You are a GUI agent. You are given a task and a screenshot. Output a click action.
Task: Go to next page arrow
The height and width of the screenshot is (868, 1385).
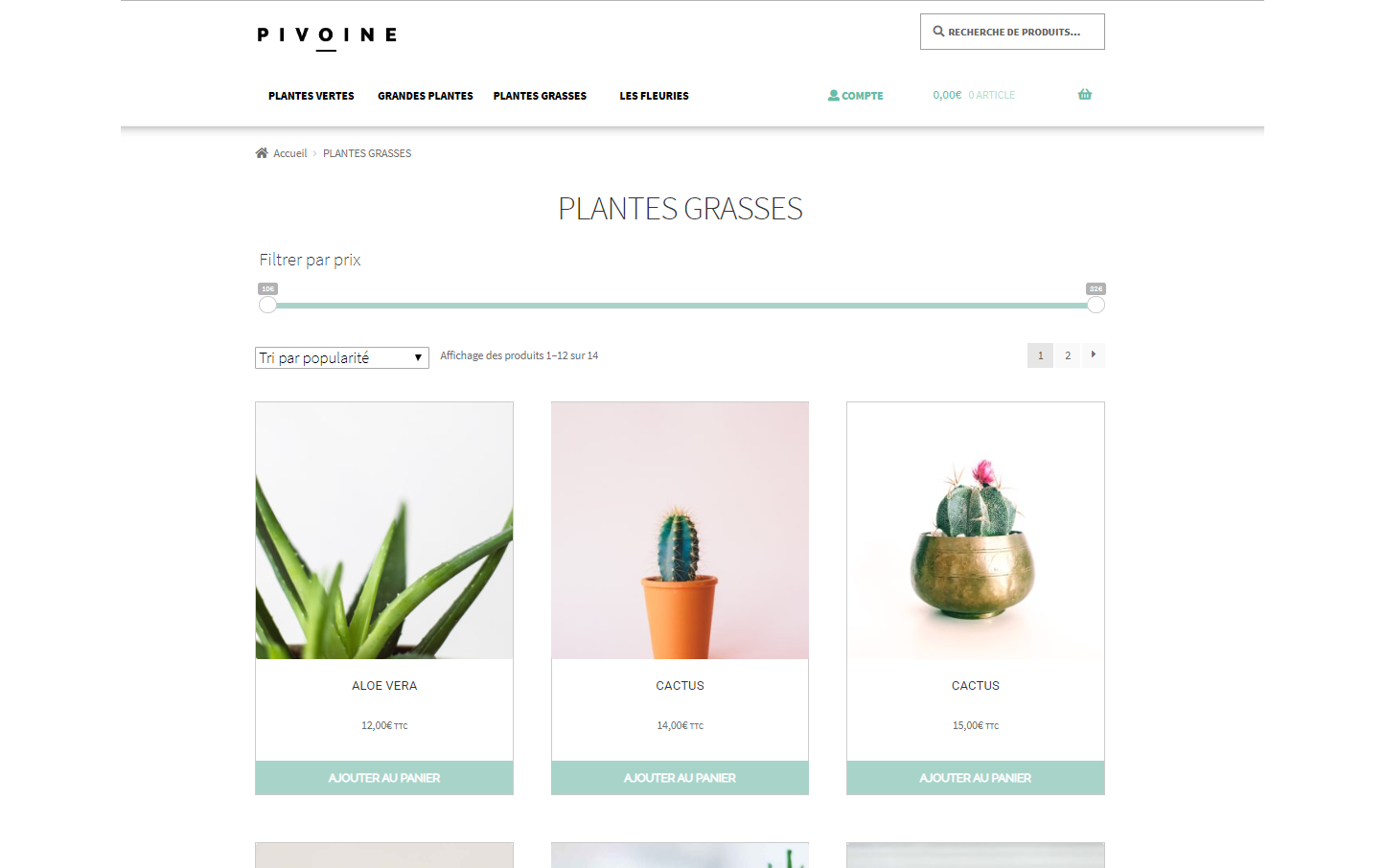click(x=1094, y=354)
